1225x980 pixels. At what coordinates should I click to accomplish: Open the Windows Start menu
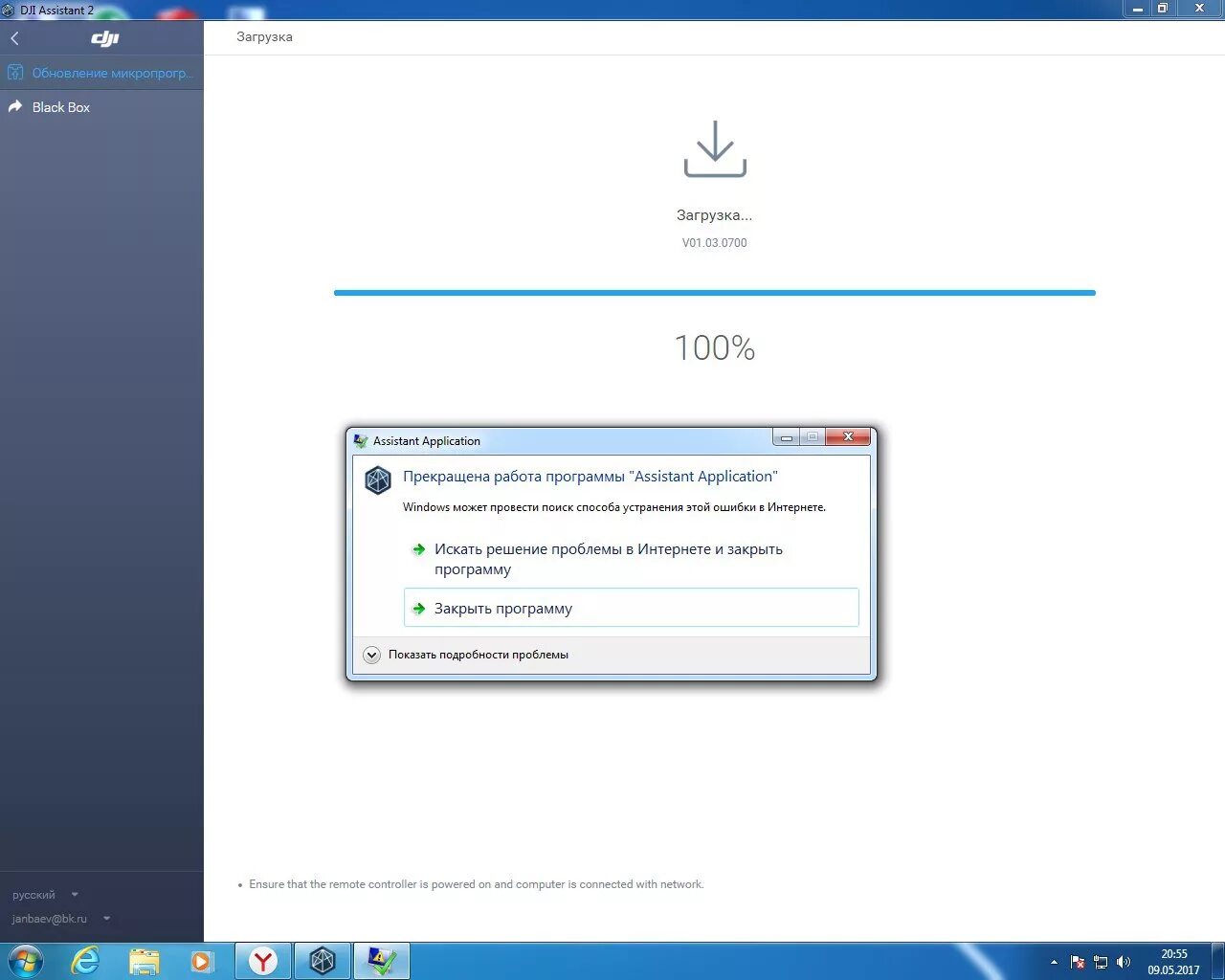tap(25, 960)
